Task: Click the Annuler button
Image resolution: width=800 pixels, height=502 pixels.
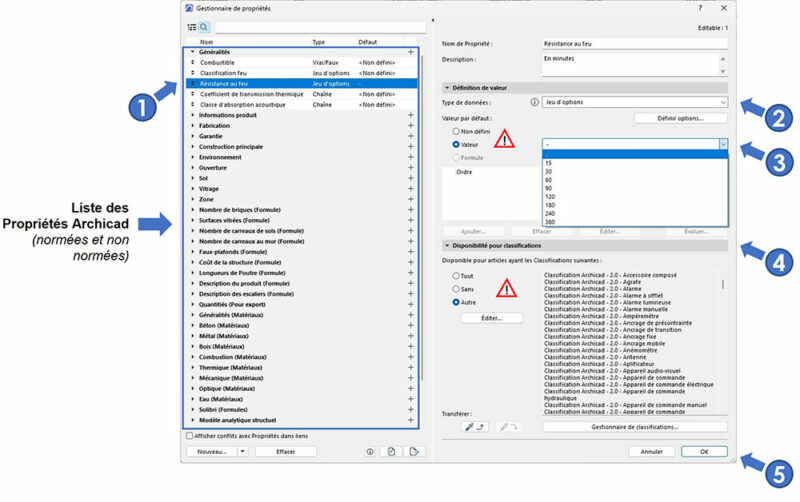Action: (x=652, y=451)
